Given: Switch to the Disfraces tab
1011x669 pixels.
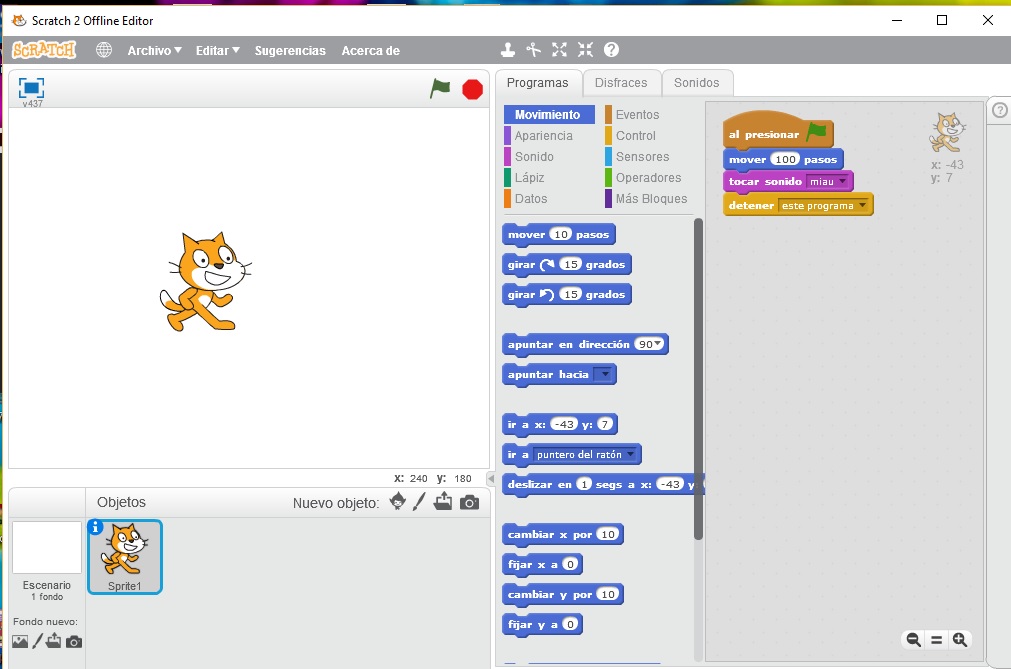Looking at the screenshot, I should pyautogui.click(x=622, y=83).
